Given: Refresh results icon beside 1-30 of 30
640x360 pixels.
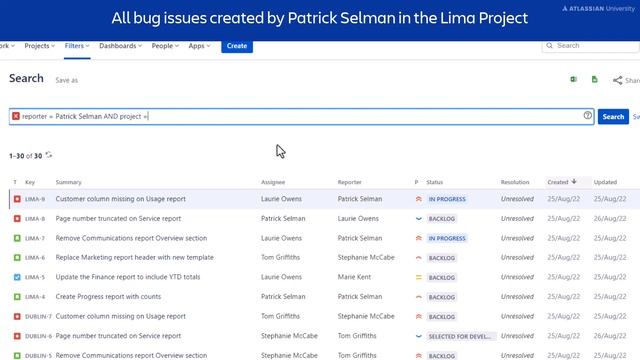Looking at the screenshot, I should click(49, 155).
